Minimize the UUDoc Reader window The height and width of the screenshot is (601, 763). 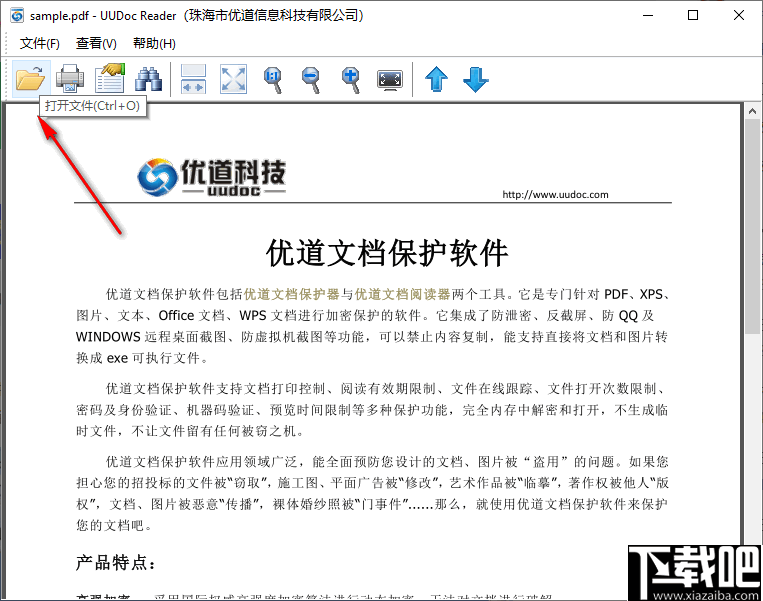pos(648,16)
